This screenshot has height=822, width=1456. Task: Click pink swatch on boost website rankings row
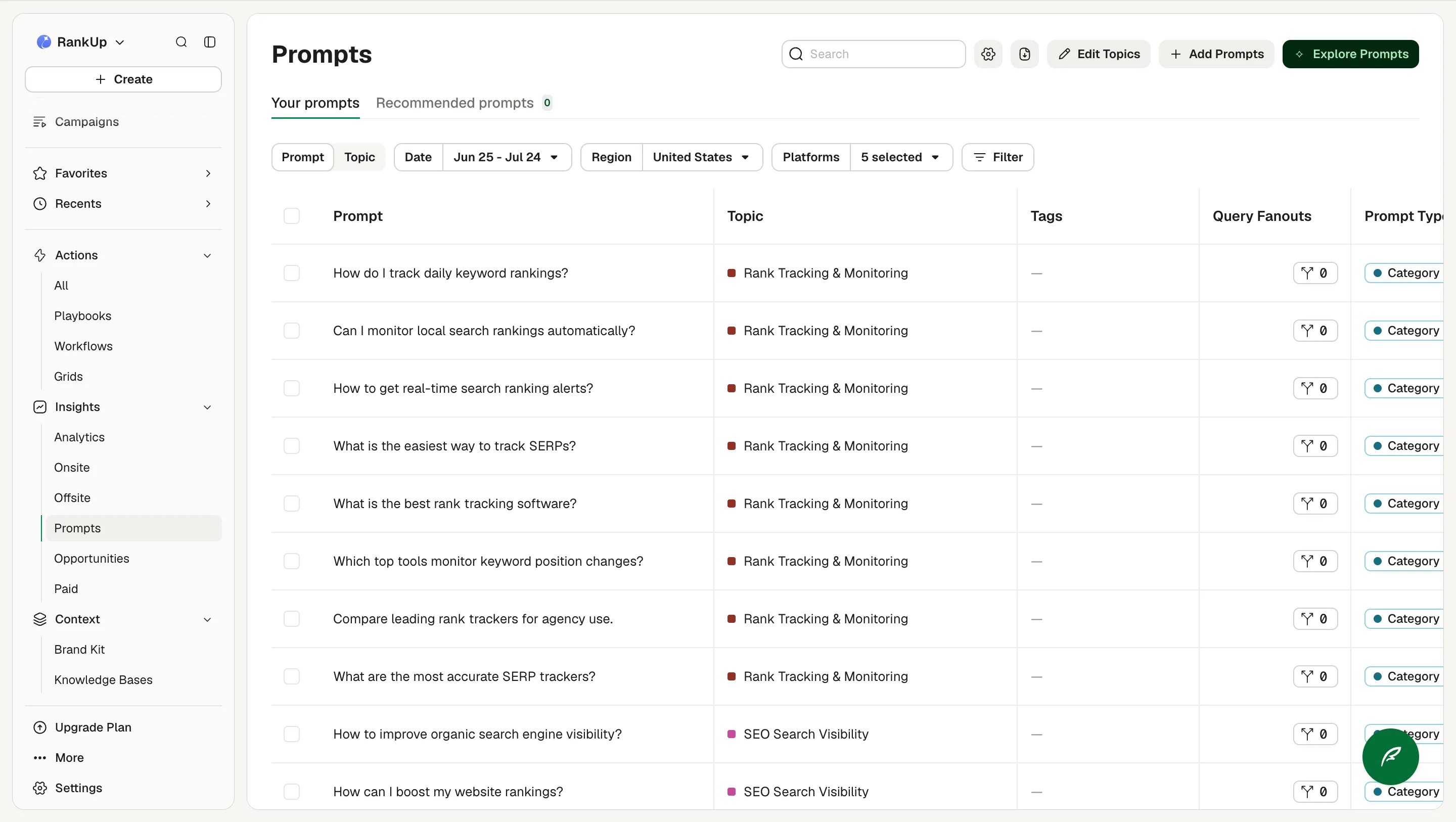tap(732, 792)
